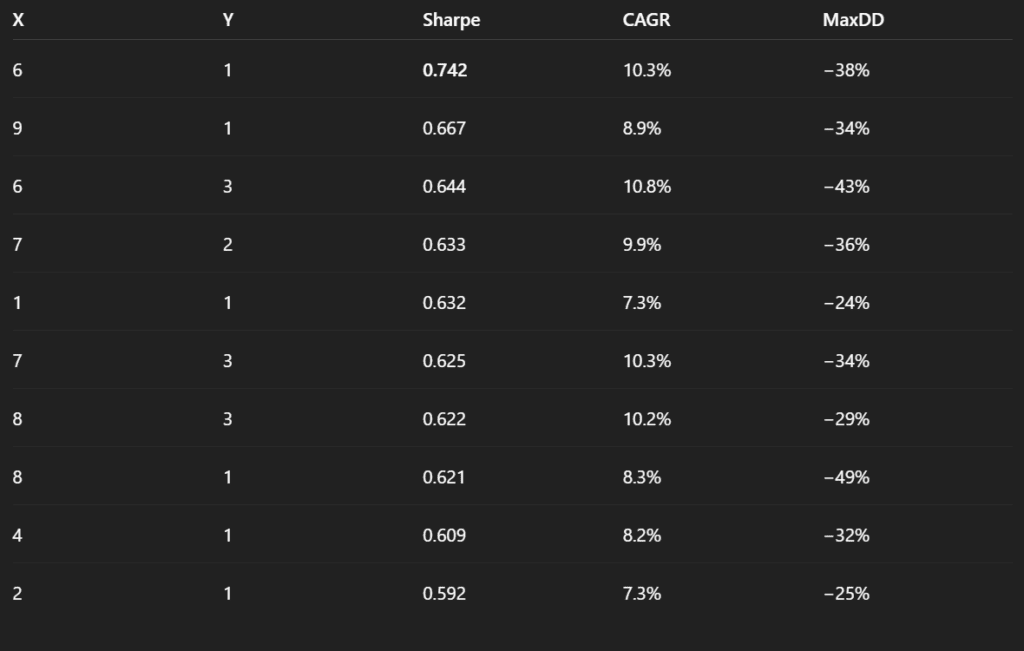Click the X column header
The height and width of the screenshot is (651, 1024).
[x=18, y=20]
